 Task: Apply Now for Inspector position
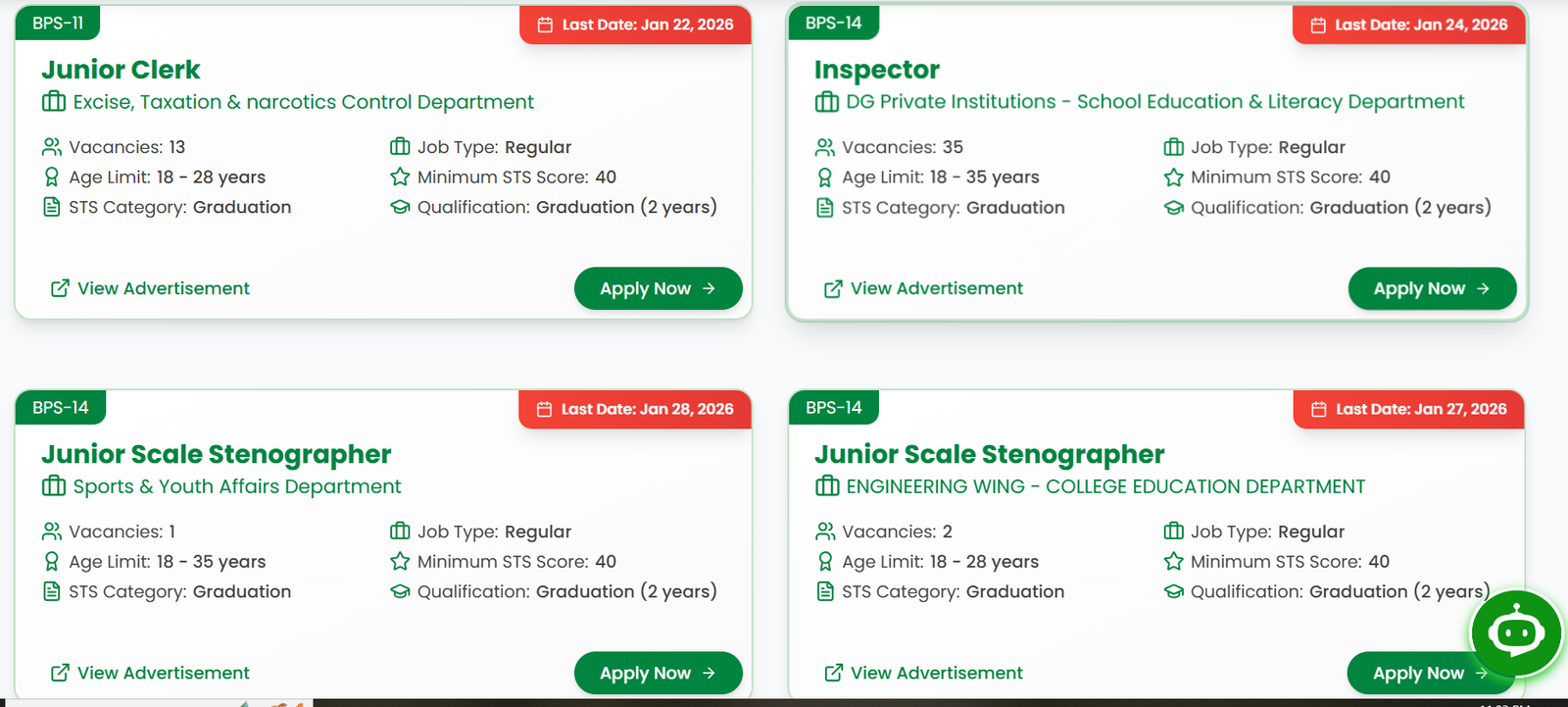coord(1431,288)
